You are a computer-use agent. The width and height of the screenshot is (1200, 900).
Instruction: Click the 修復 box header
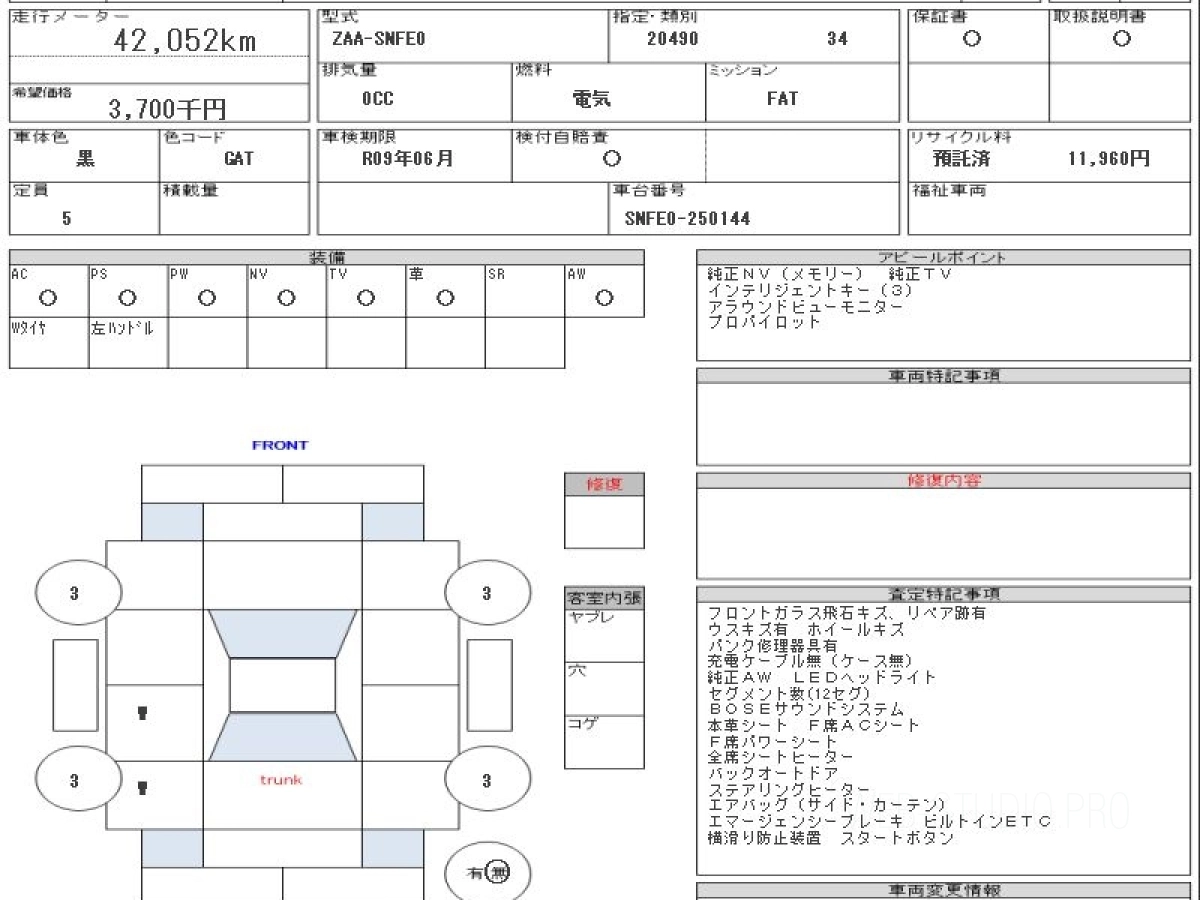pyautogui.click(x=604, y=484)
